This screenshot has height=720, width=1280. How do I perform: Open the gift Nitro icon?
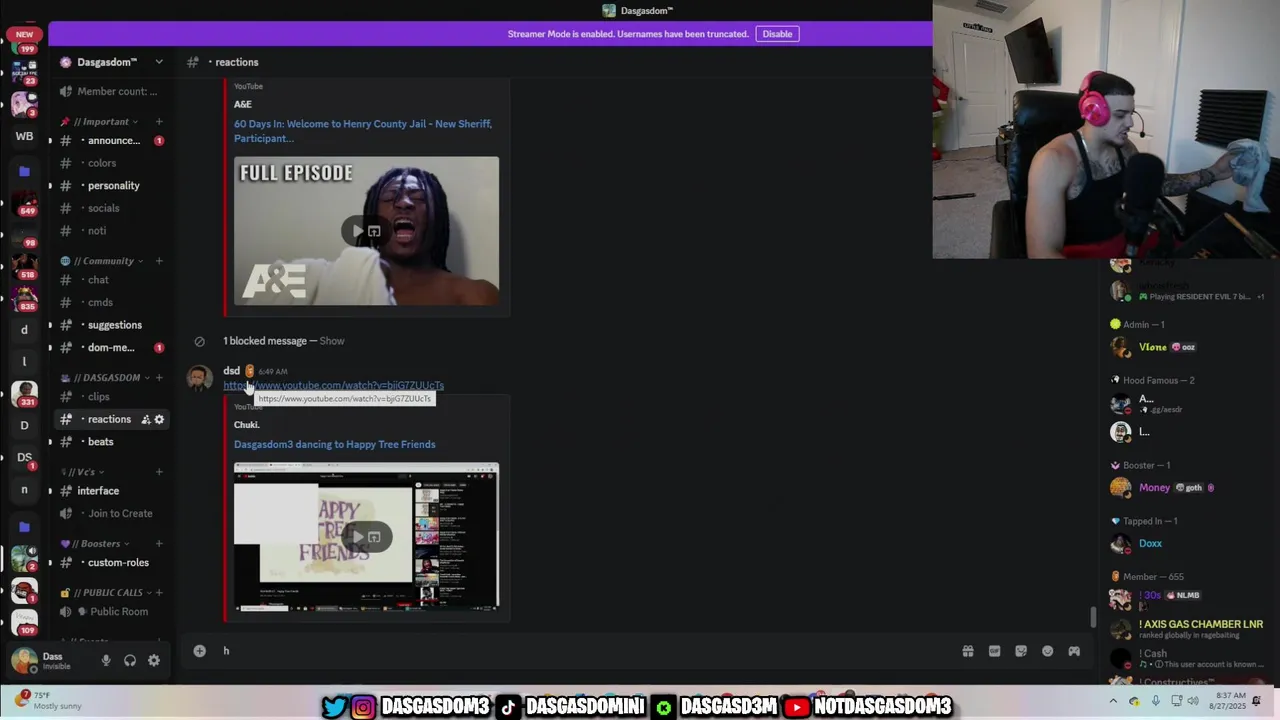coord(968,651)
